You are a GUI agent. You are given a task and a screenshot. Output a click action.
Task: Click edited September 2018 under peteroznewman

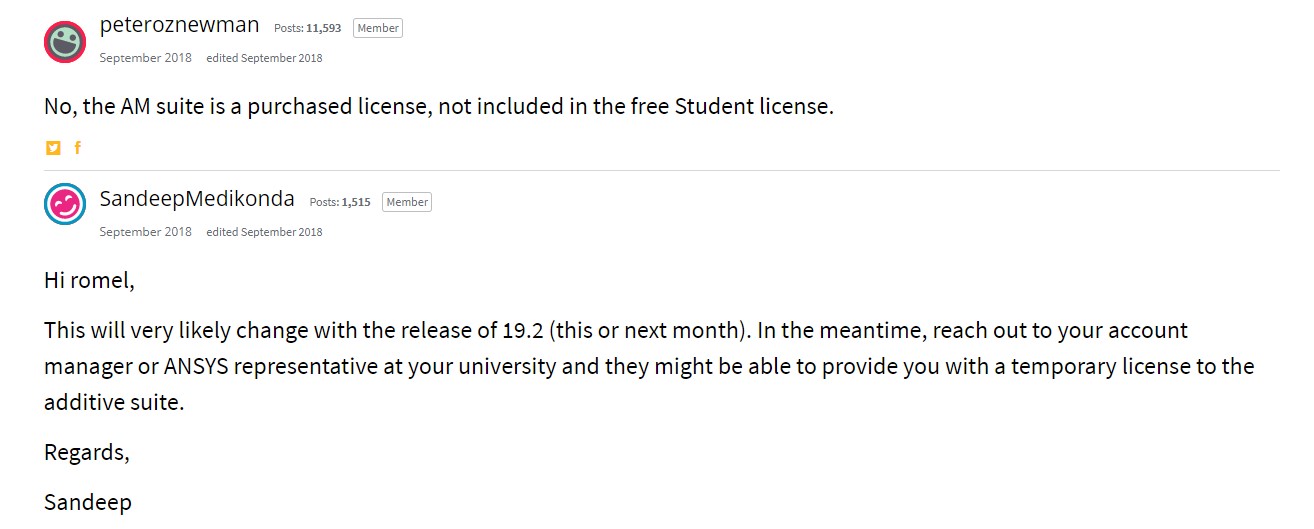point(264,58)
